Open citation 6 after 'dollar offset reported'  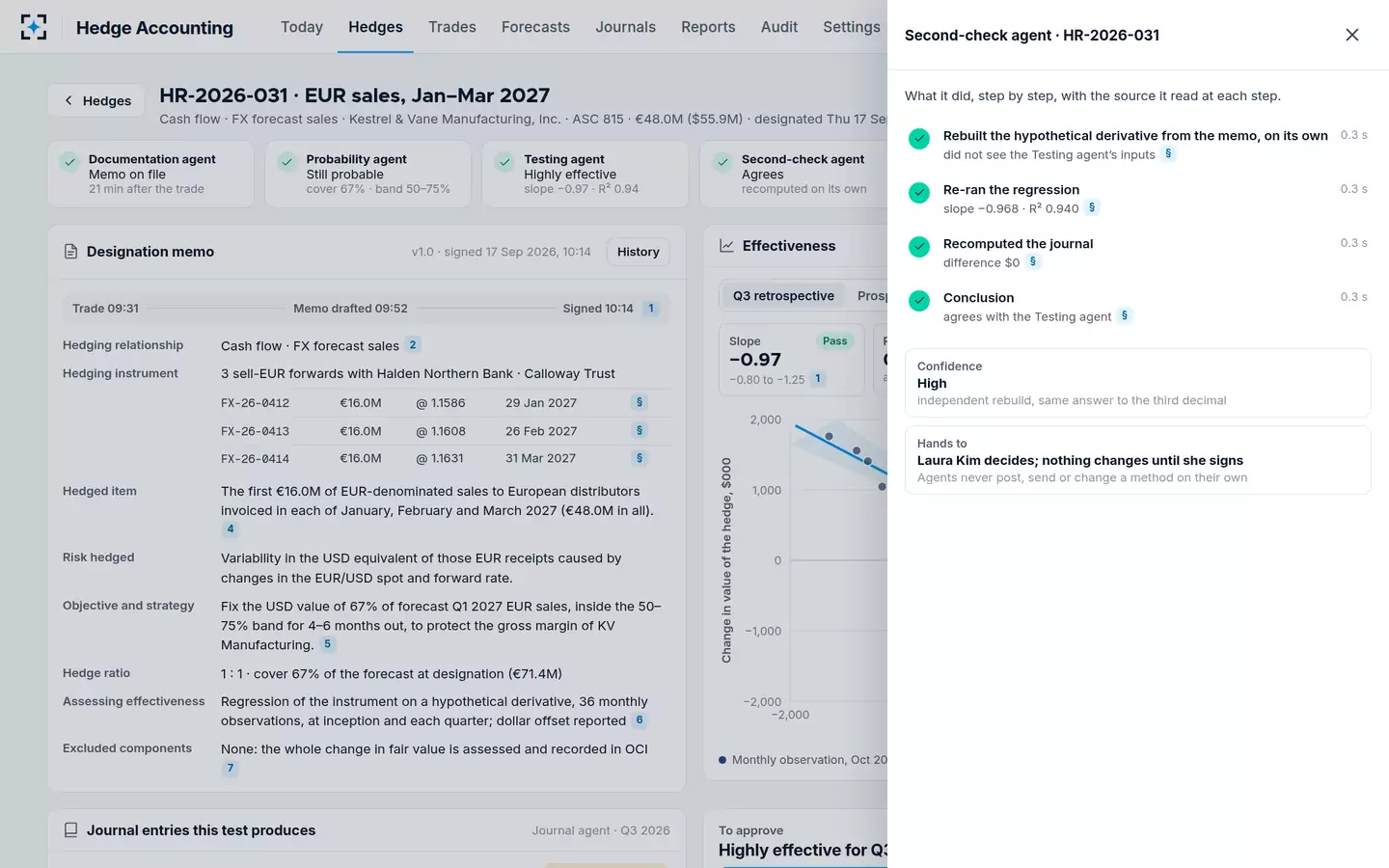pos(640,720)
